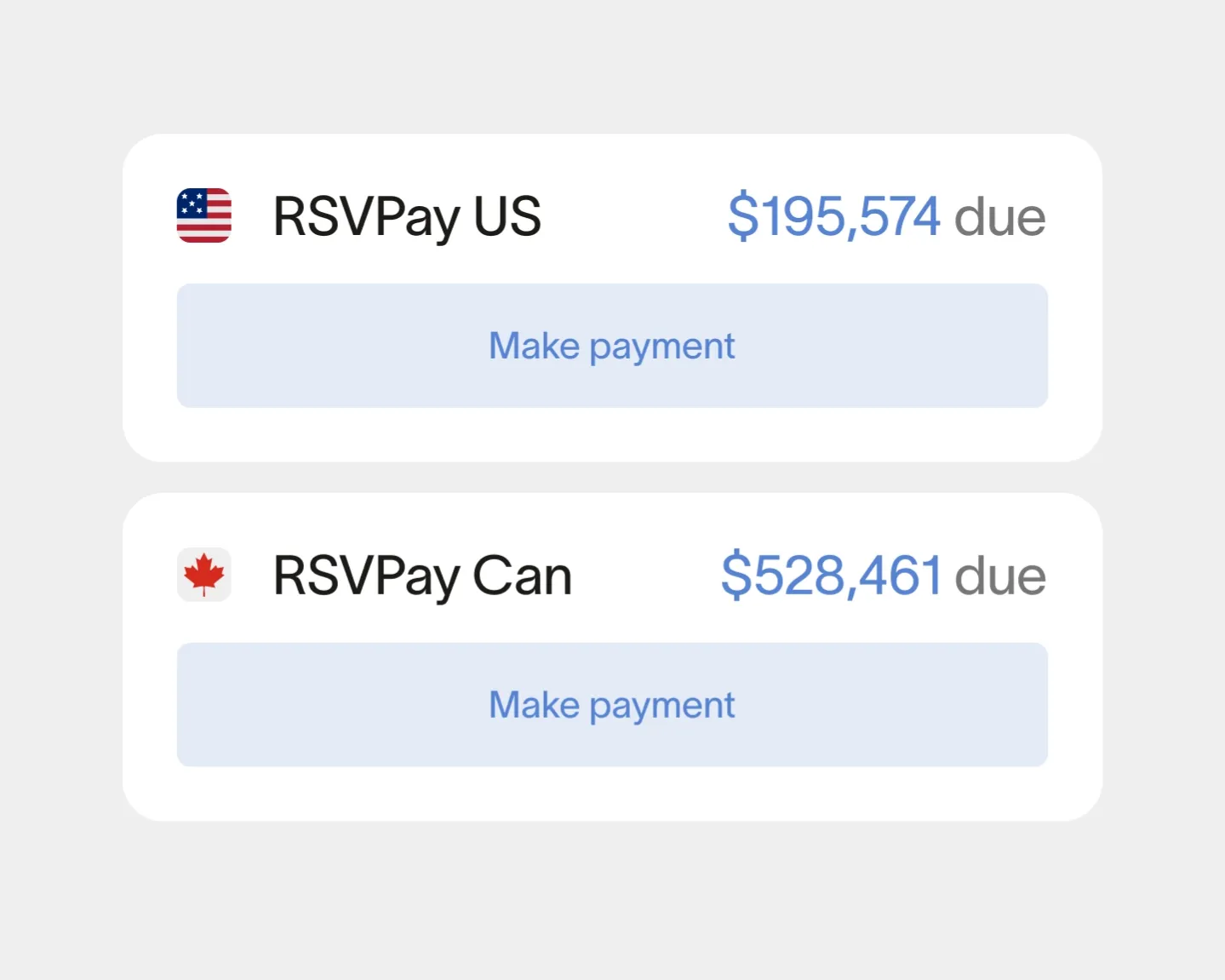Image resolution: width=1225 pixels, height=980 pixels.
Task: Click the word "Can" in account name
Action: 522,576
